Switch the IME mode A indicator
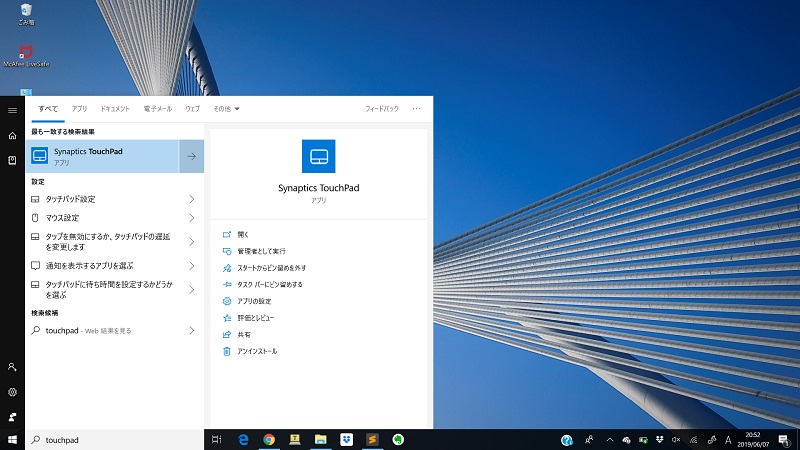 [x=728, y=440]
